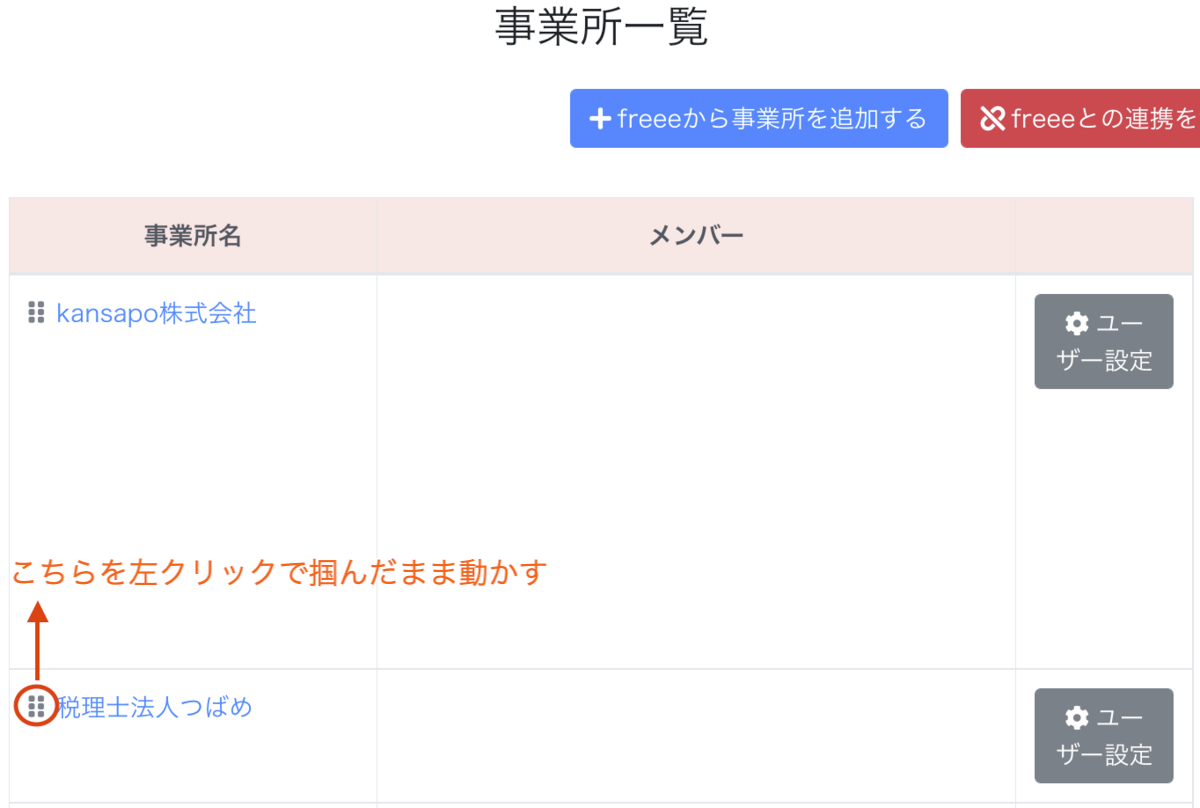
Task: Click the red freeeとの連携を button
Action: coord(1080,119)
